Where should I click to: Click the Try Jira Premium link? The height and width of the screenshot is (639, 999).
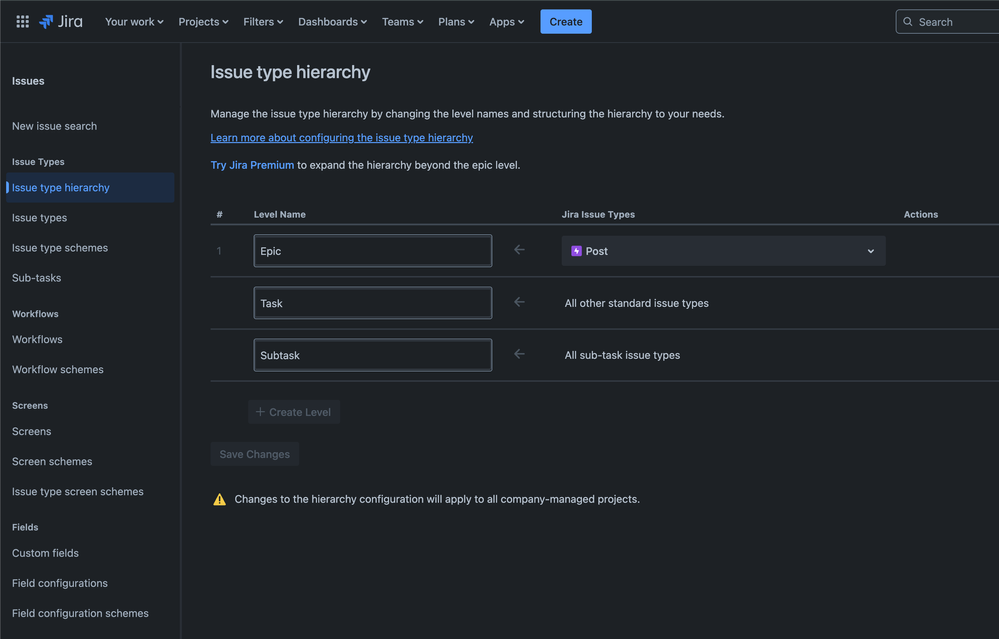click(x=252, y=165)
